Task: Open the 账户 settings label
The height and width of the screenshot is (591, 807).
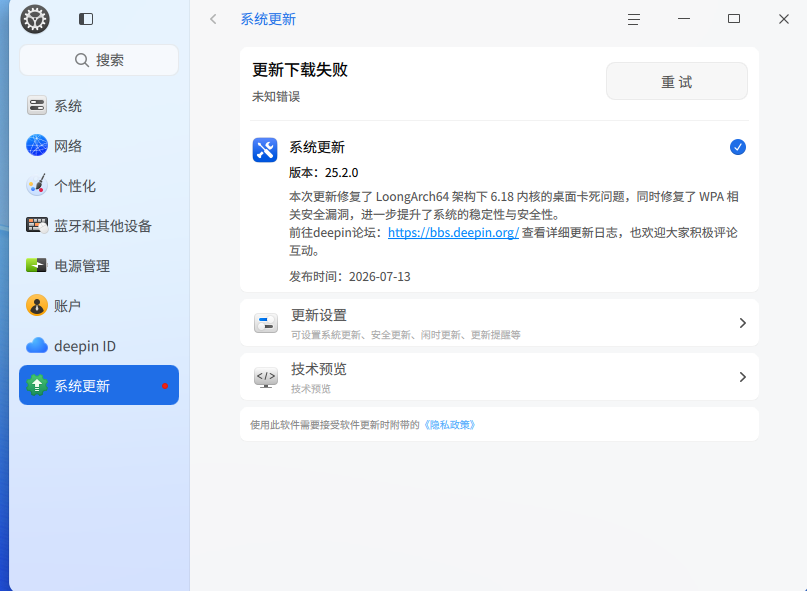Action: (x=68, y=306)
